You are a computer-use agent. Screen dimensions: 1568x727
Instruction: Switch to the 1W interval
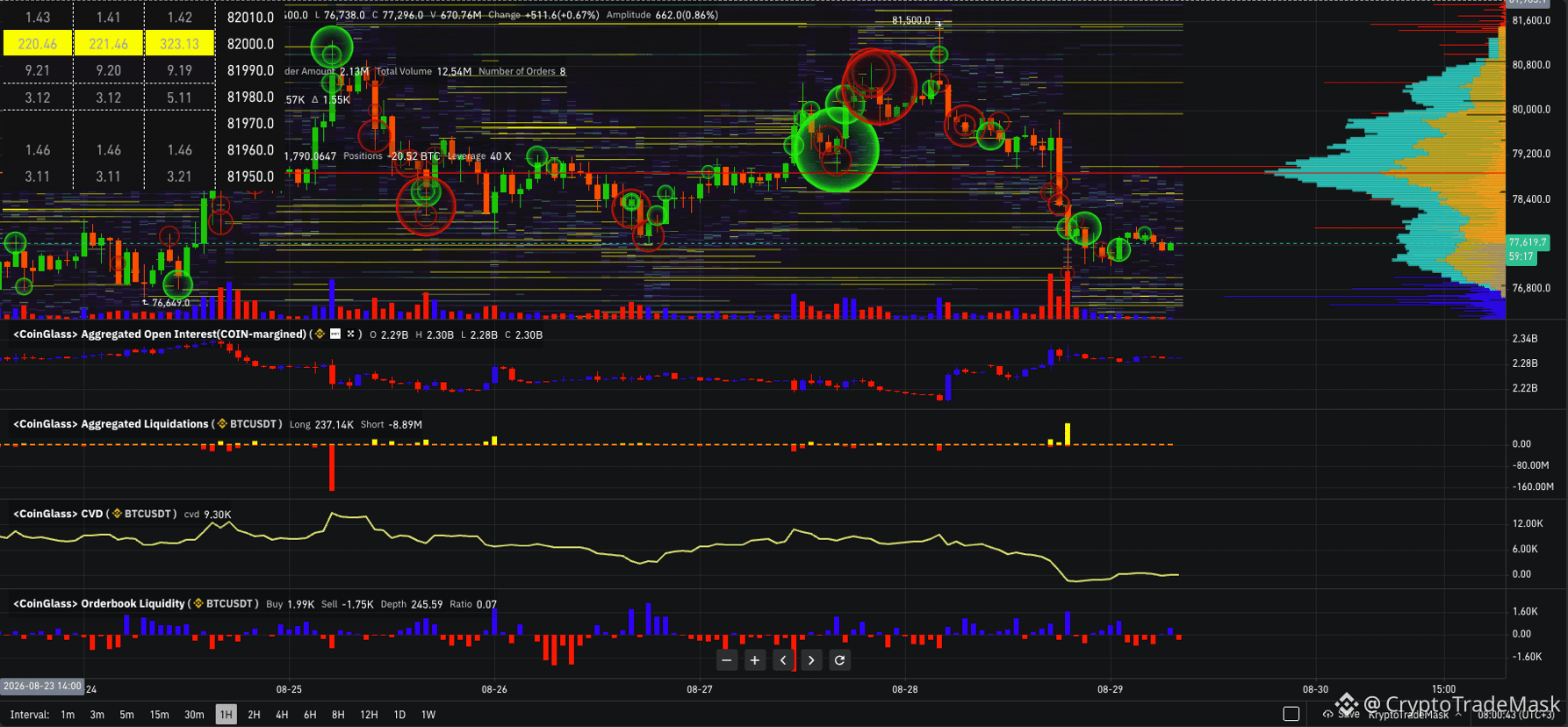[x=428, y=715]
